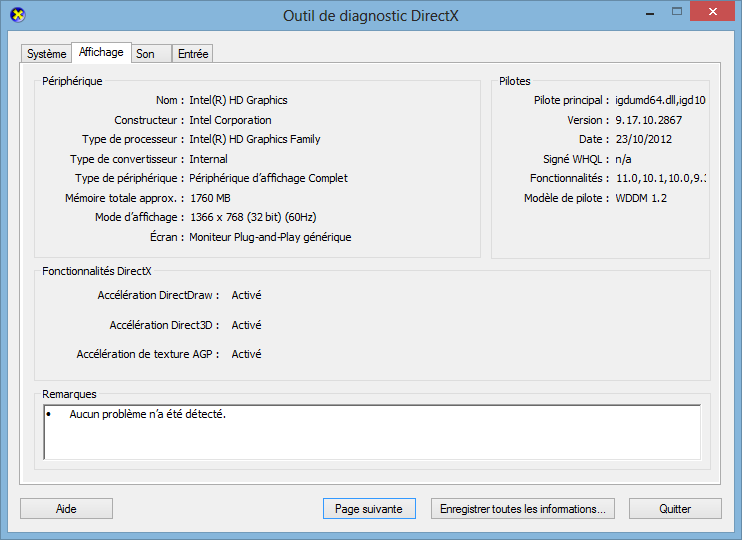
Task: Click 'Périphérique d'affichage Complet' value
Action: [x=268, y=178]
